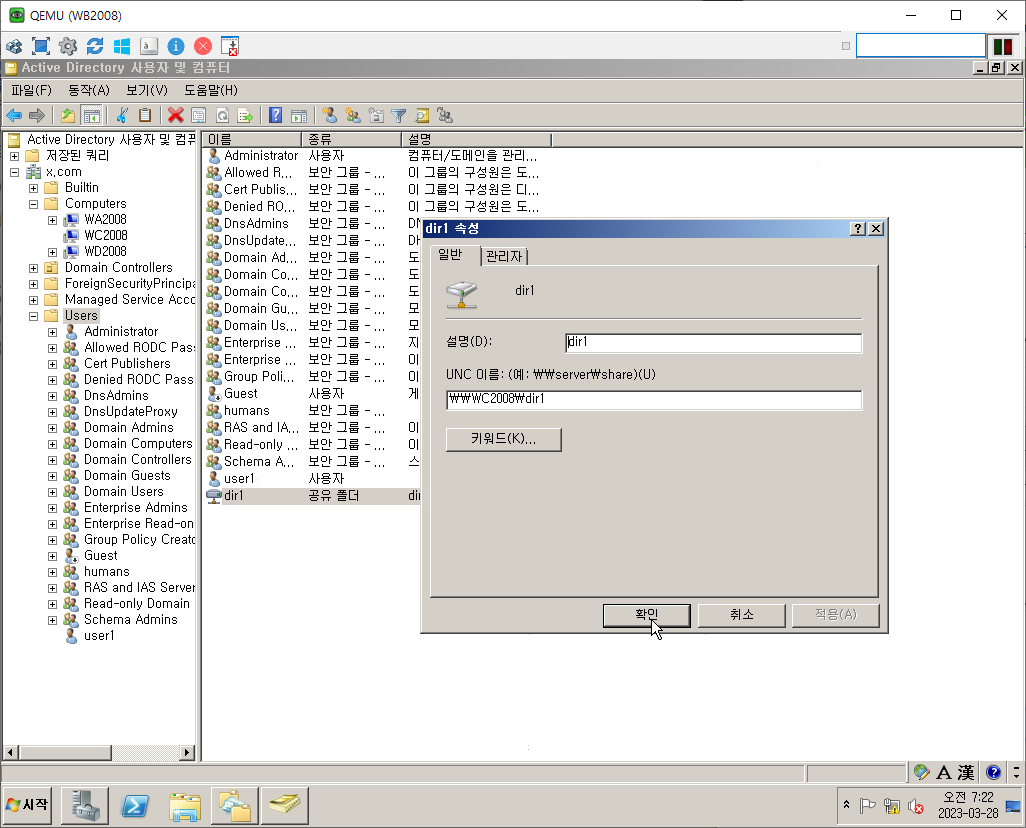Click the muted speaker tray icon
Screen dimensions: 1026x828
coord(916,807)
